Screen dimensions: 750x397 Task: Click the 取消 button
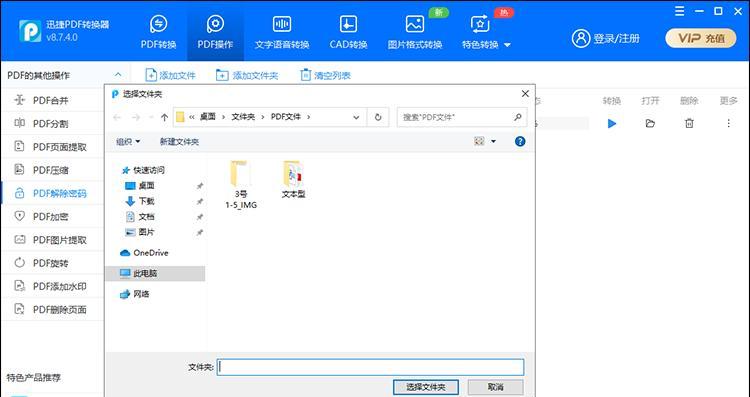(496, 387)
